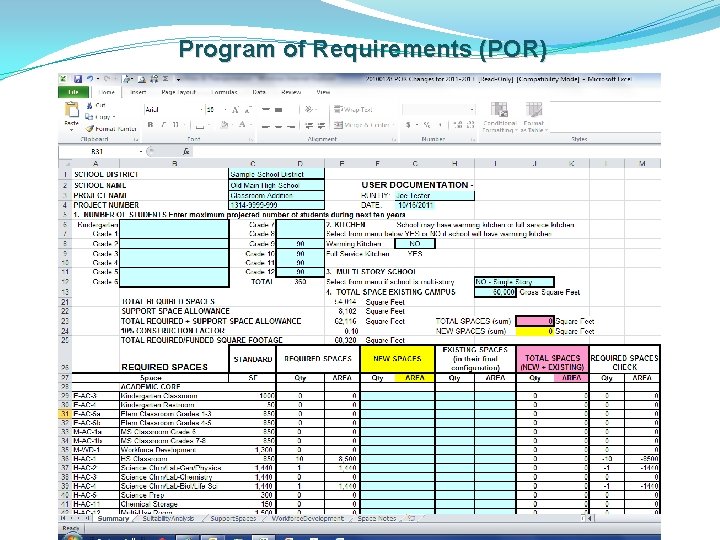
Task: Click the Top Align icon
Action: [x=266, y=110]
